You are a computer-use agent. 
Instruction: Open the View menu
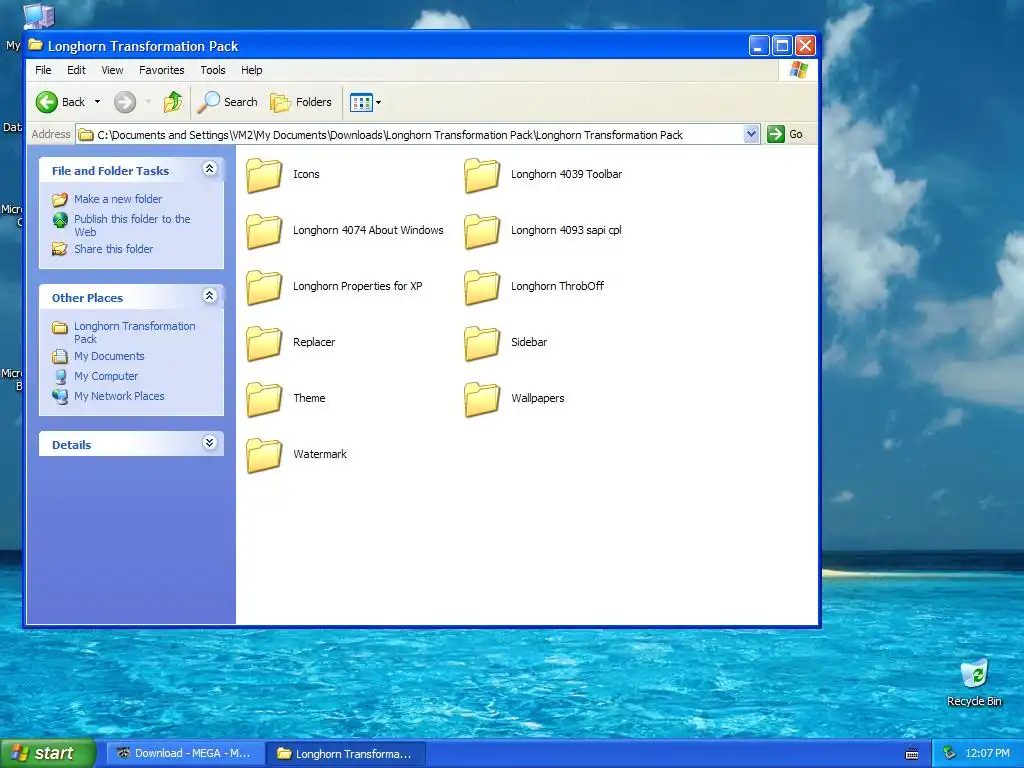pyautogui.click(x=112, y=70)
